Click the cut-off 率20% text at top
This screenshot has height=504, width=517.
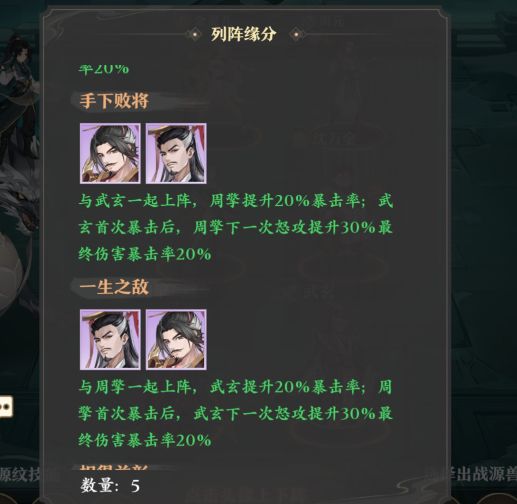(103, 69)
